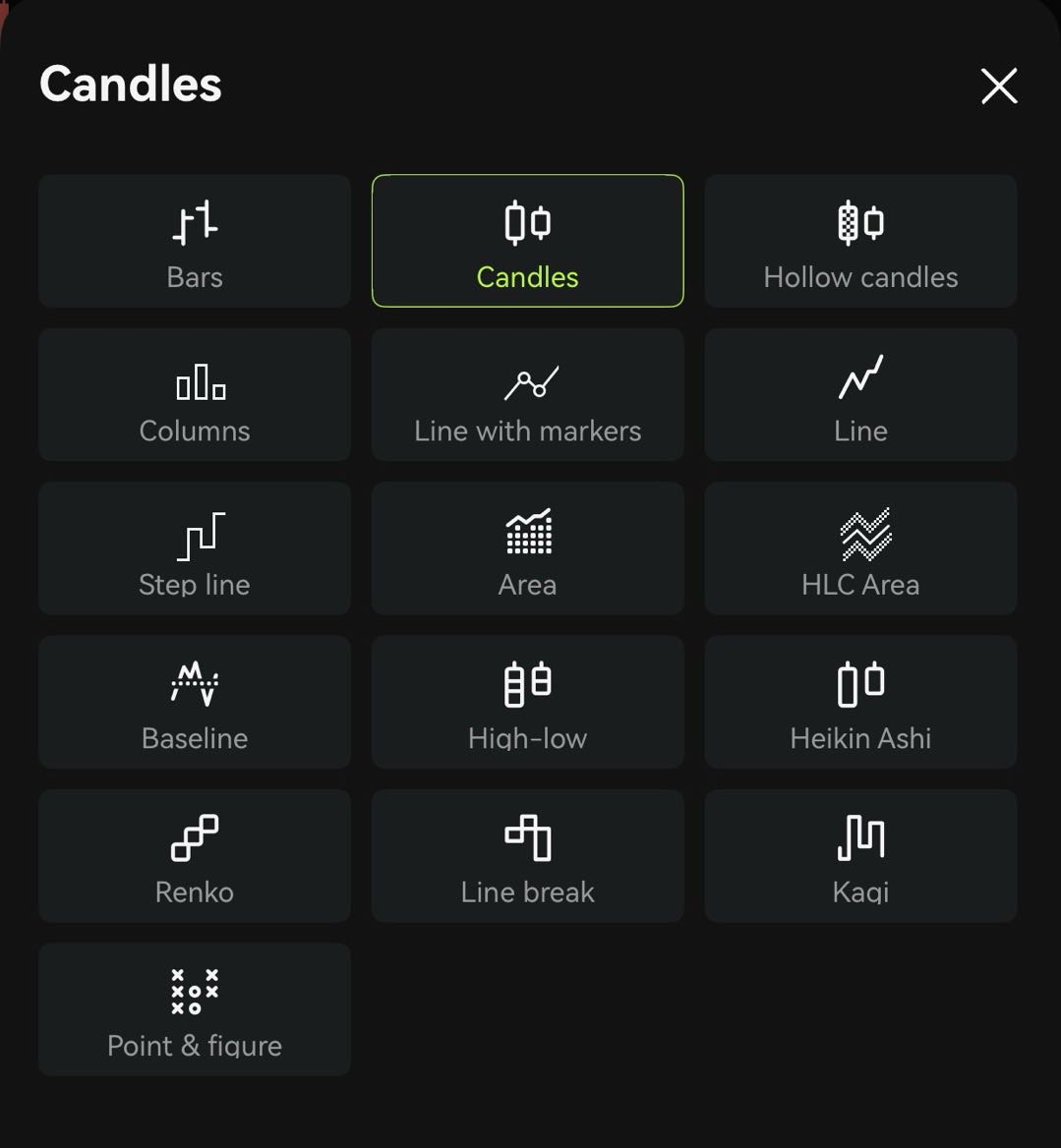Switch to Heikin Ashi icon
Image resolution: width=1061 pixels, height=1148 pixels.
tap(860, 684)
